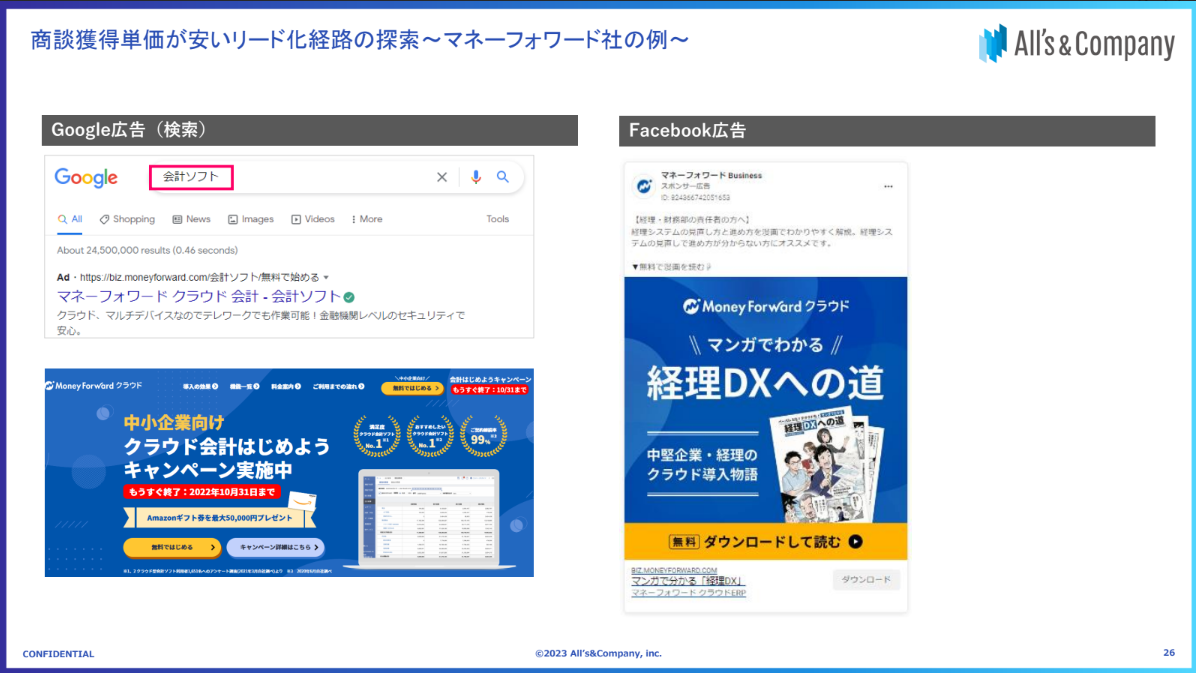The height and width of the screenshot is (673, 1196).
Task: Click the 無料 ダウンロードして読む yellow button
Action: (x=766, y=542)
